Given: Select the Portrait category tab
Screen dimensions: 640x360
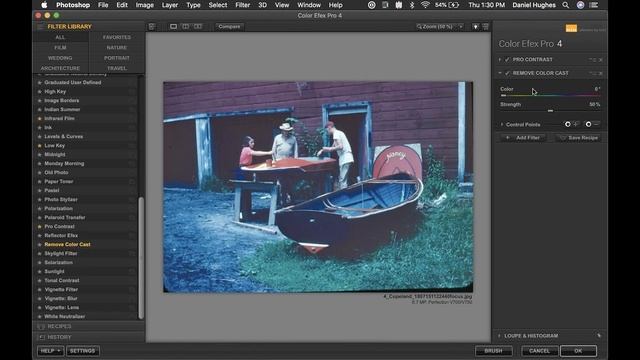Looking at the screenshot, I should (x=117, y=58).
